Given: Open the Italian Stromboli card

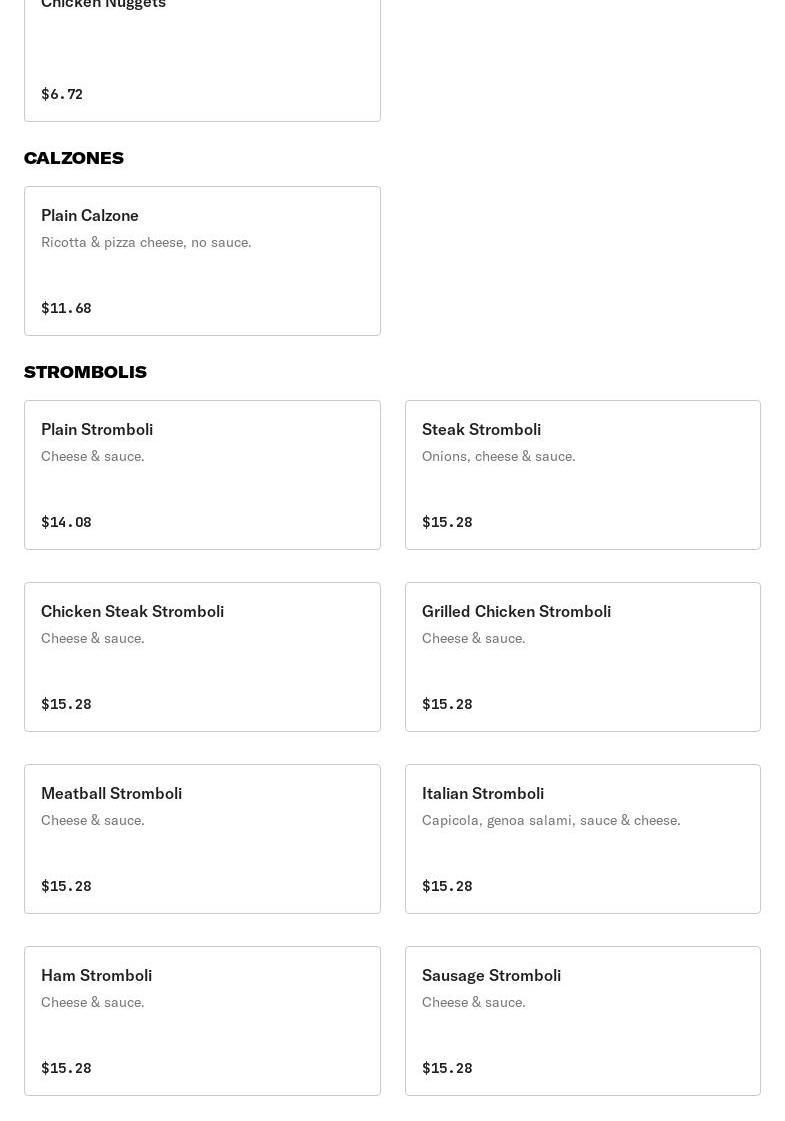Looking at the screenshot, I should pos(582,839).
